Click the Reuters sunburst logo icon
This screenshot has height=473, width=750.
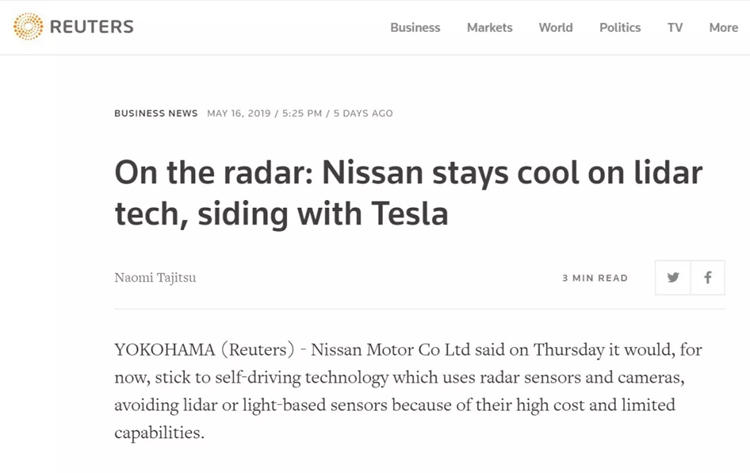coord(28,26)
